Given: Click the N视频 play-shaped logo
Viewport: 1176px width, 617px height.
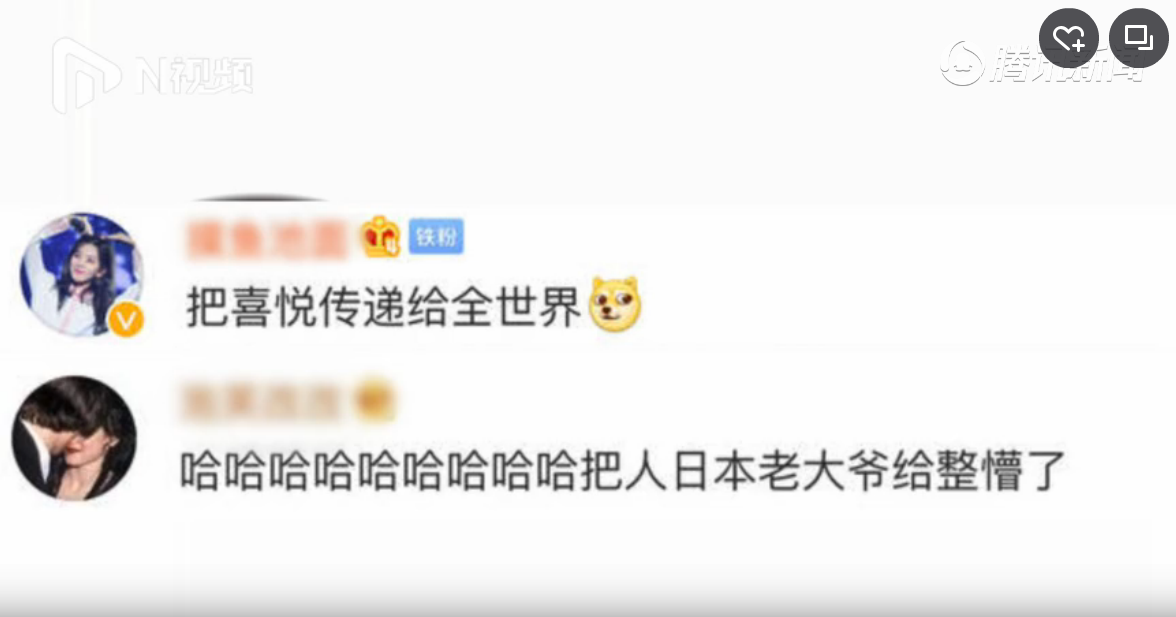Looking at the screenshot, I should tap(85, 75).
